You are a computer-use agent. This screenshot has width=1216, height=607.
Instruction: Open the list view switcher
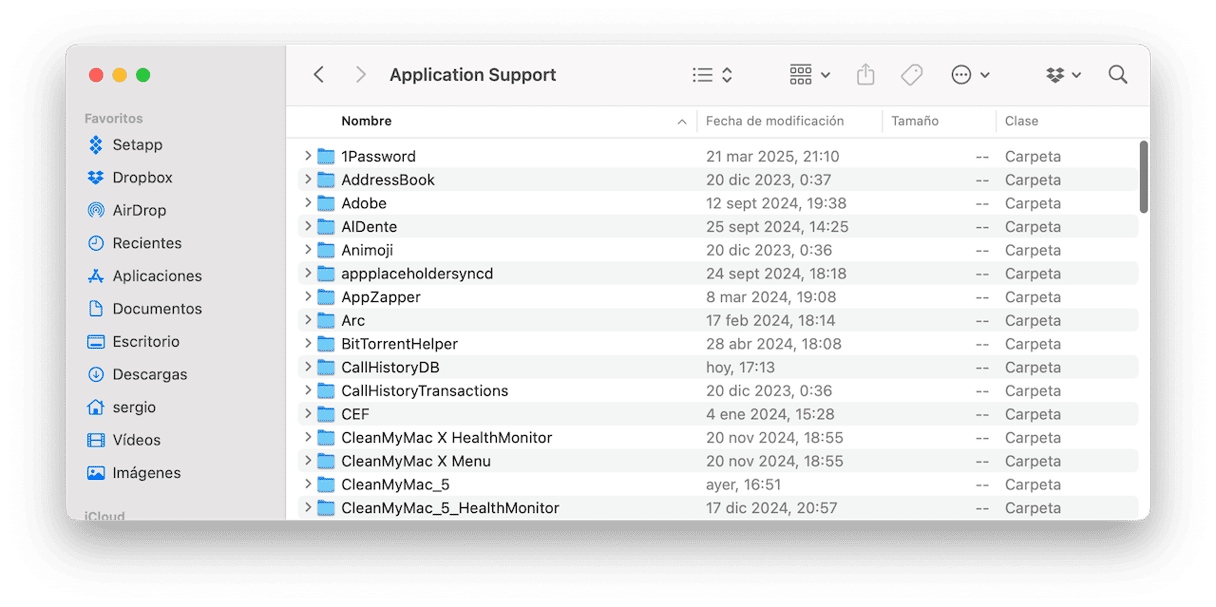pos(713,75)
